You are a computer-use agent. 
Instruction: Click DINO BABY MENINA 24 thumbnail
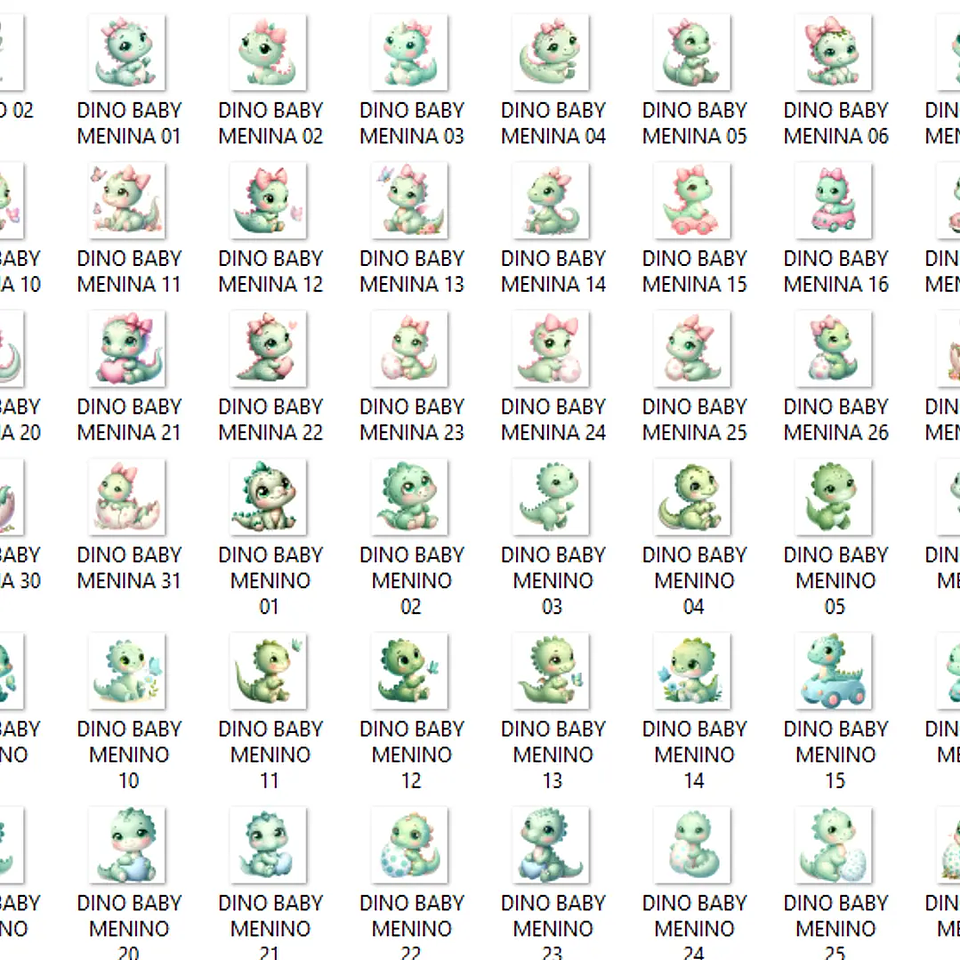(553, 349)
